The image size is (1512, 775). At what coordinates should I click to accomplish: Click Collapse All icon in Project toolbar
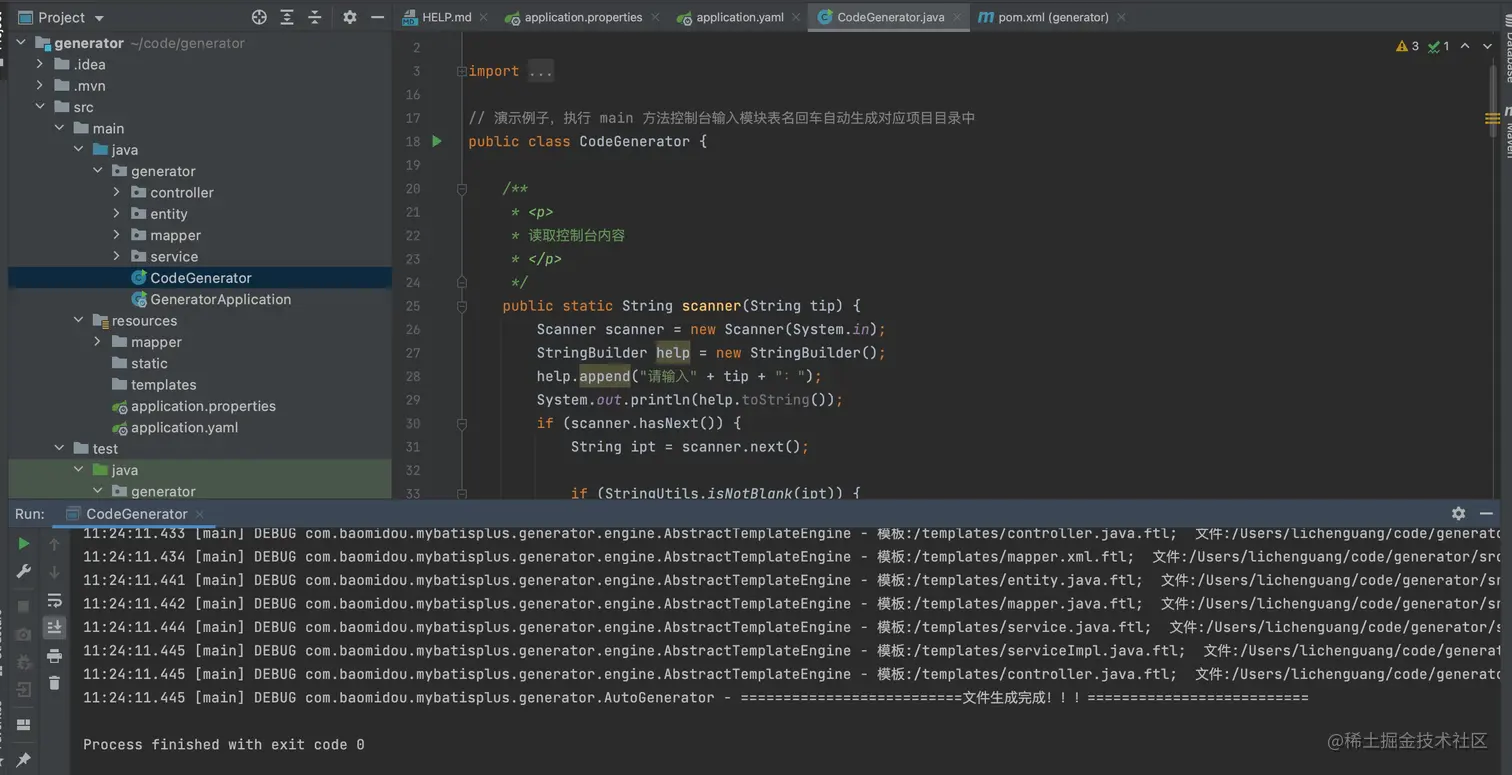click(315, 17)
